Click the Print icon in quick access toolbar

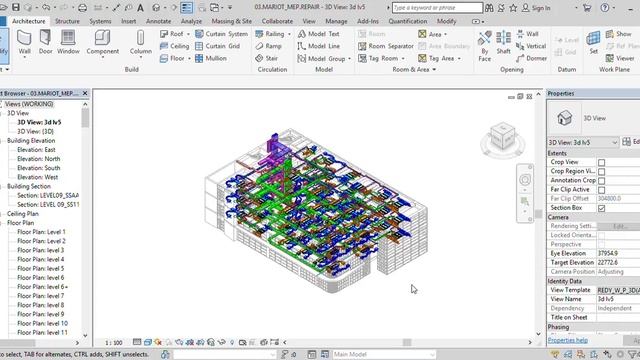(x=82, y=7)
